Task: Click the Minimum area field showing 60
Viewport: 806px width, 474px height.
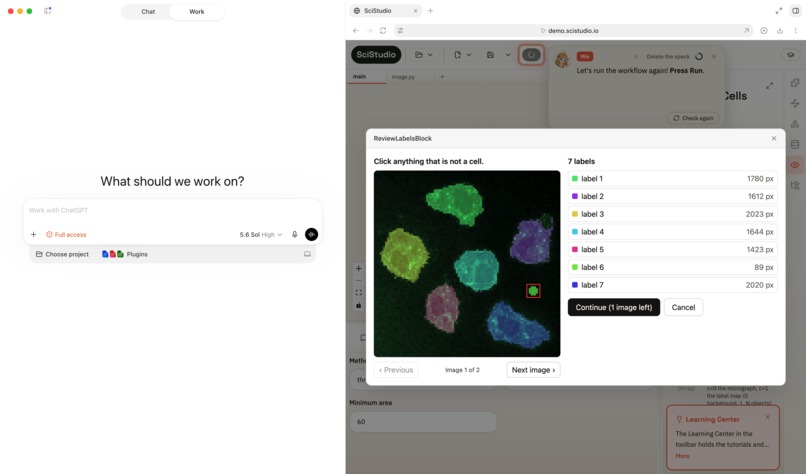Action: (x=423, y=422)
